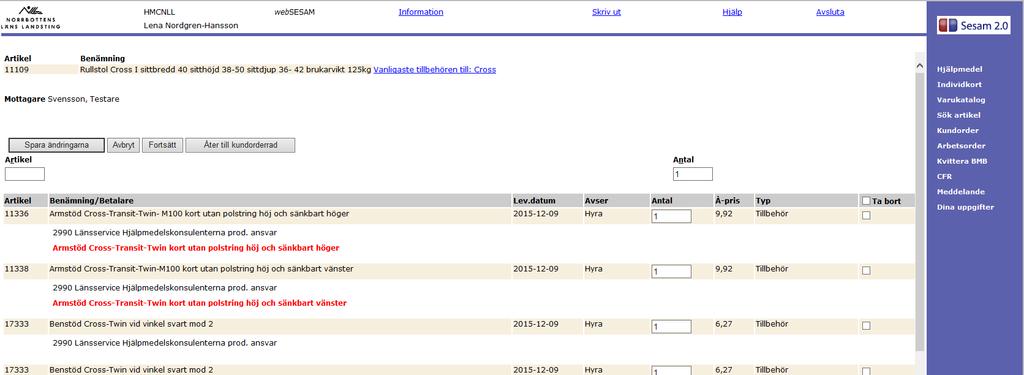Toggle the Ta bort header checkbox

866,201
